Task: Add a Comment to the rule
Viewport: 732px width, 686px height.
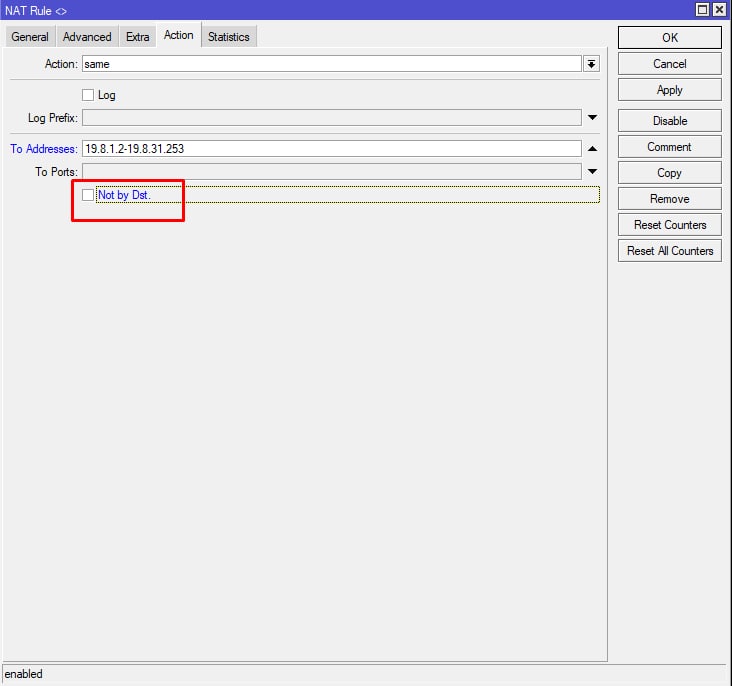Action: [670, 147]
